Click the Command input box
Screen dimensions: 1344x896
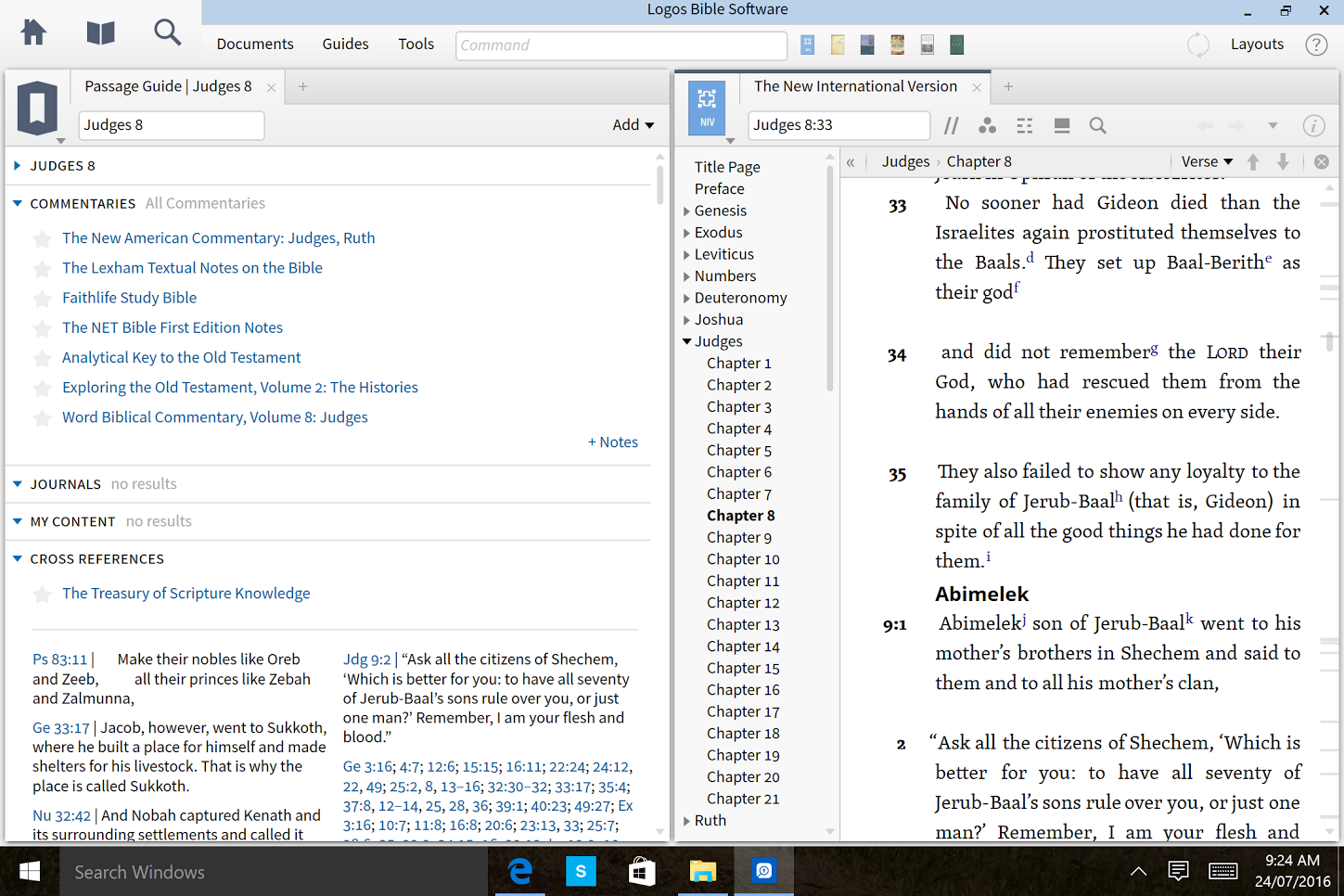(x=621, y=45)
